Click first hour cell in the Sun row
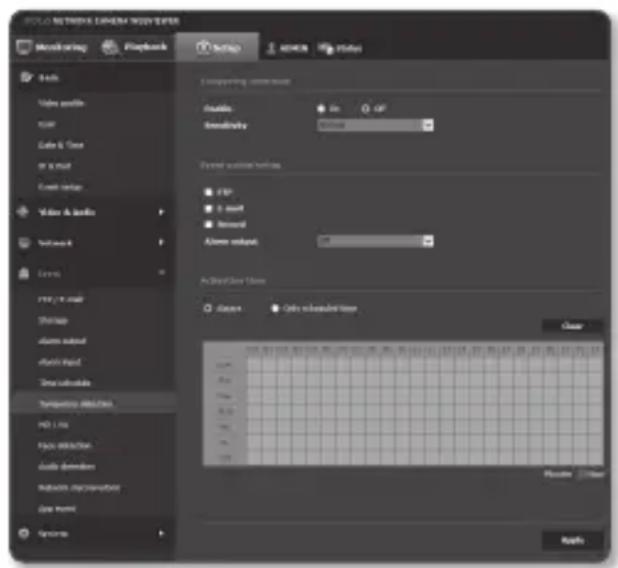Screen dimensions: 618x568 click(x=254, y=365)
